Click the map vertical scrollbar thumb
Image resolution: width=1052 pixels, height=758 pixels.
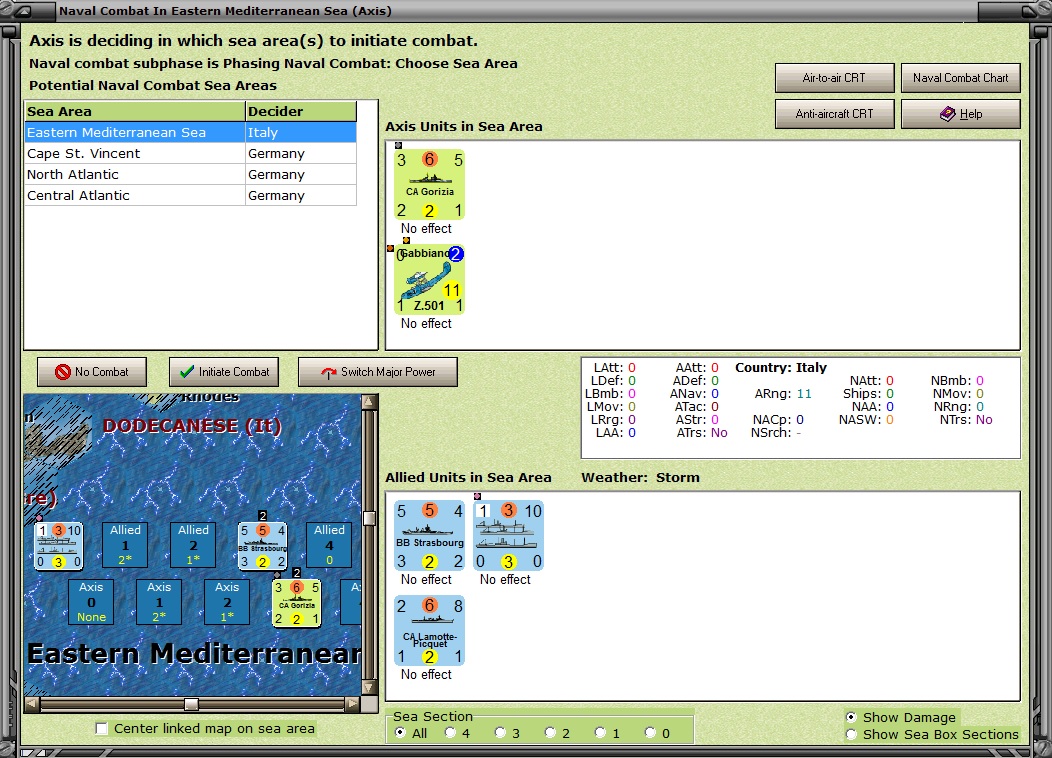tap(369, 518)
